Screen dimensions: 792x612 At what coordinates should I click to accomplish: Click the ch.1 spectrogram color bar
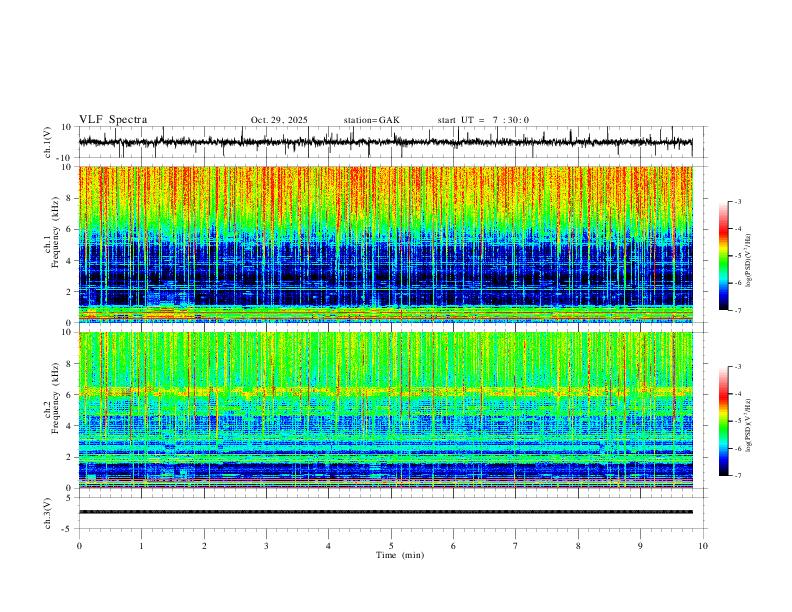click(x=723, y=256)
